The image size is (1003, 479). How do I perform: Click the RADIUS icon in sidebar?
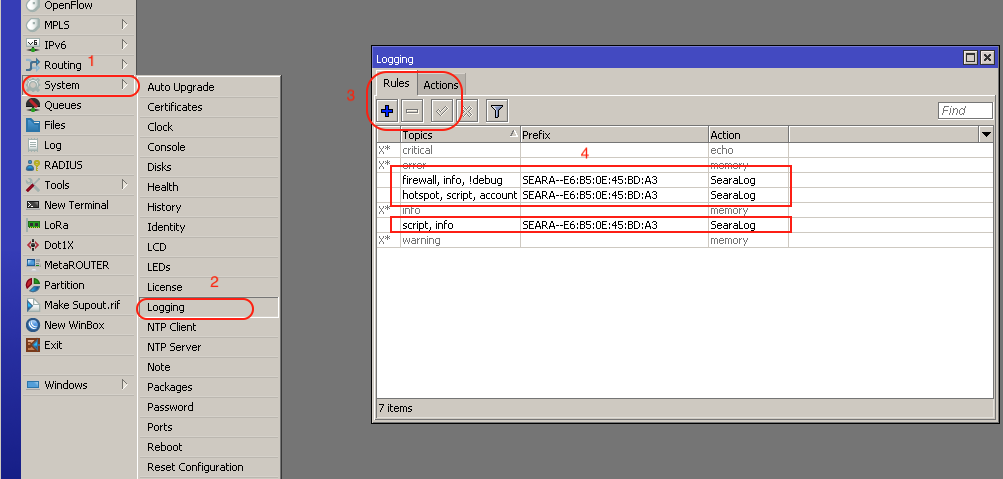click(33, 165)
